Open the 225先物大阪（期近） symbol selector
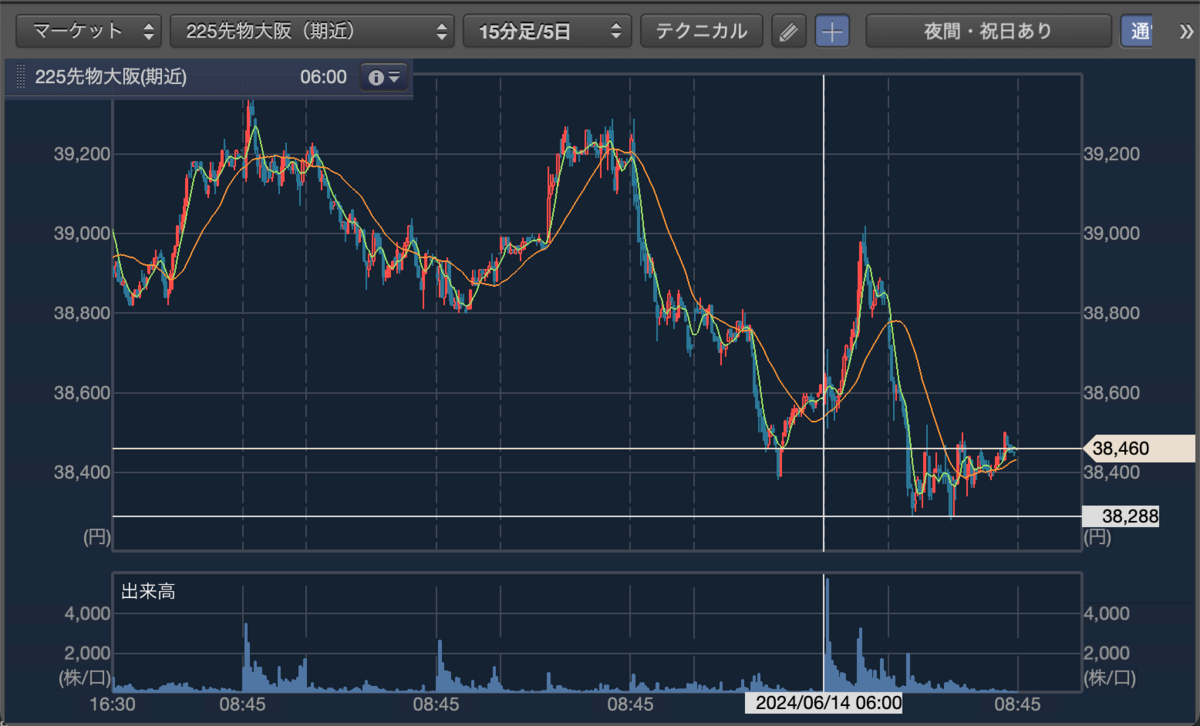The width and height of the screenshot is (1200, 726). (313, 31)
